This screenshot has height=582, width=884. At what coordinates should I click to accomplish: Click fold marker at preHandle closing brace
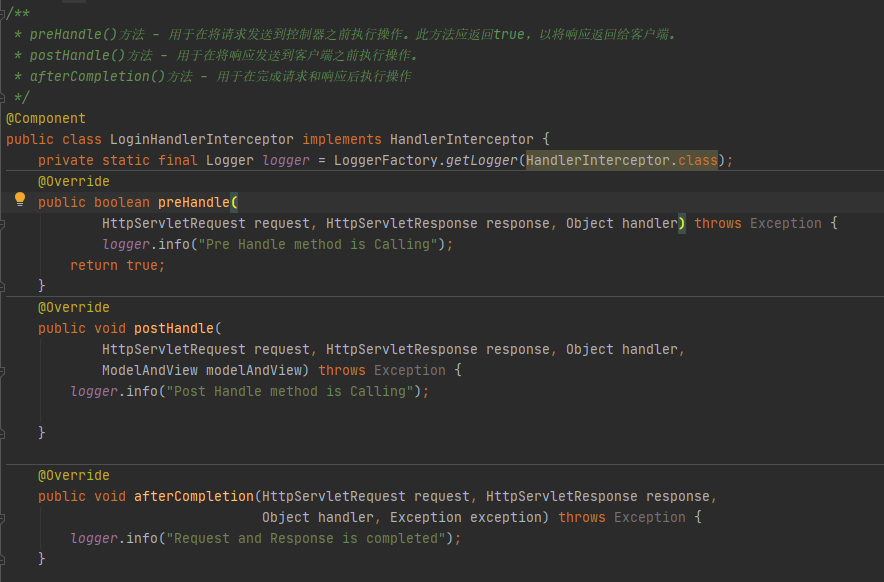(x=3, y=286)
